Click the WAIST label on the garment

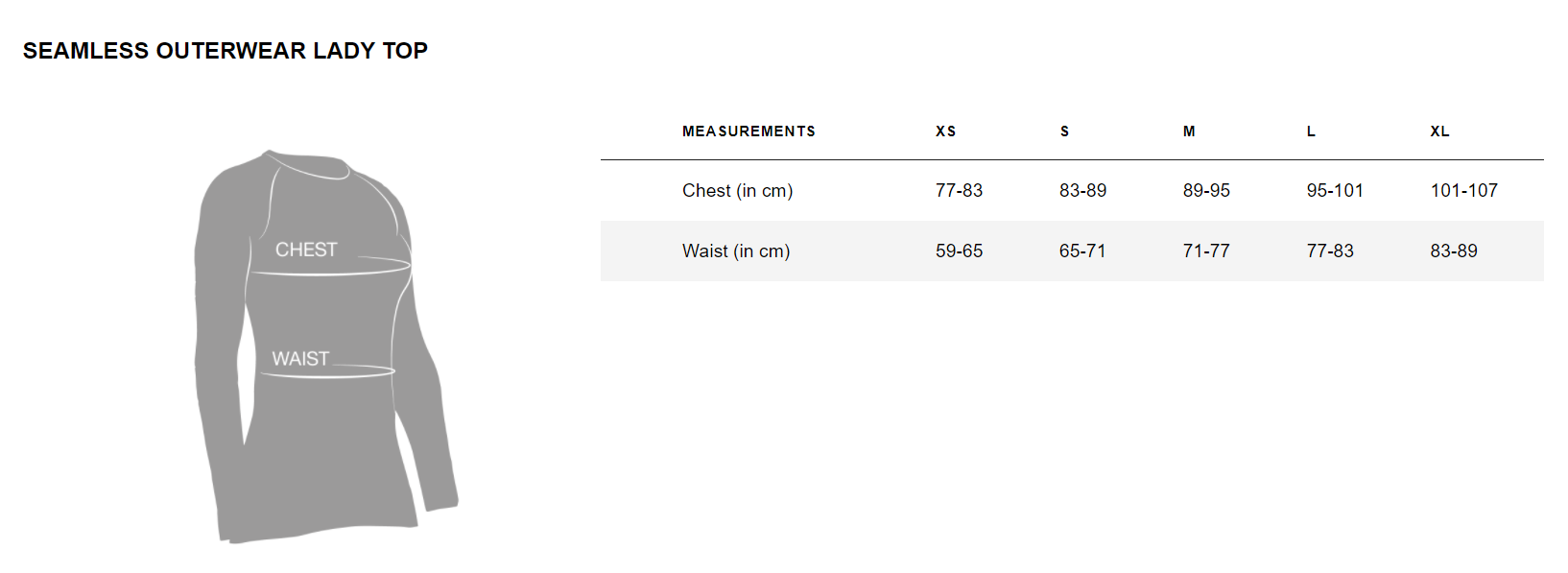[300, 359]
